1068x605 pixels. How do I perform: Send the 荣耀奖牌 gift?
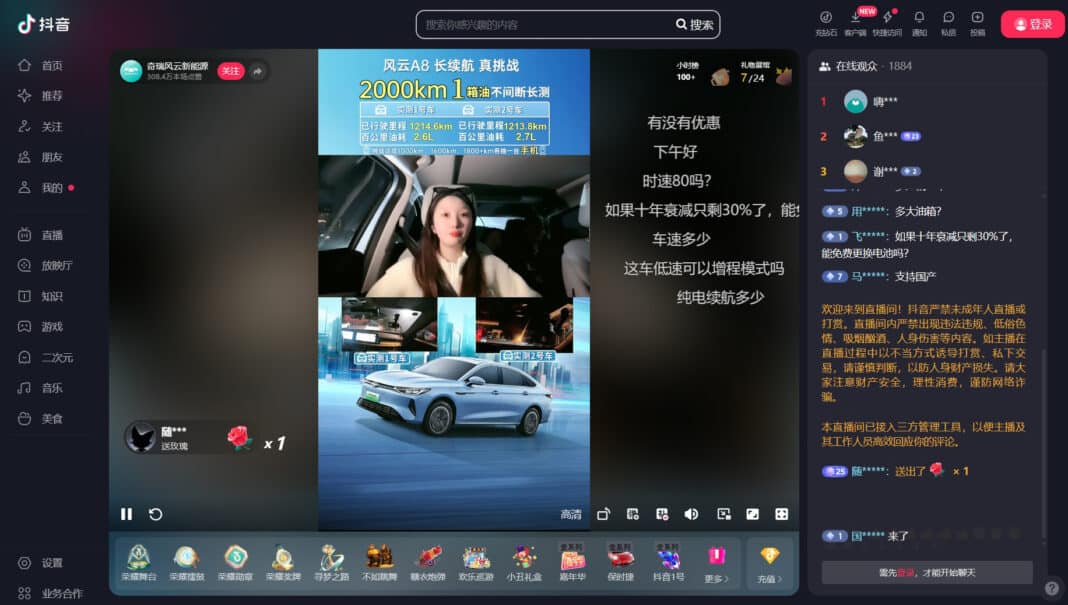283,563
